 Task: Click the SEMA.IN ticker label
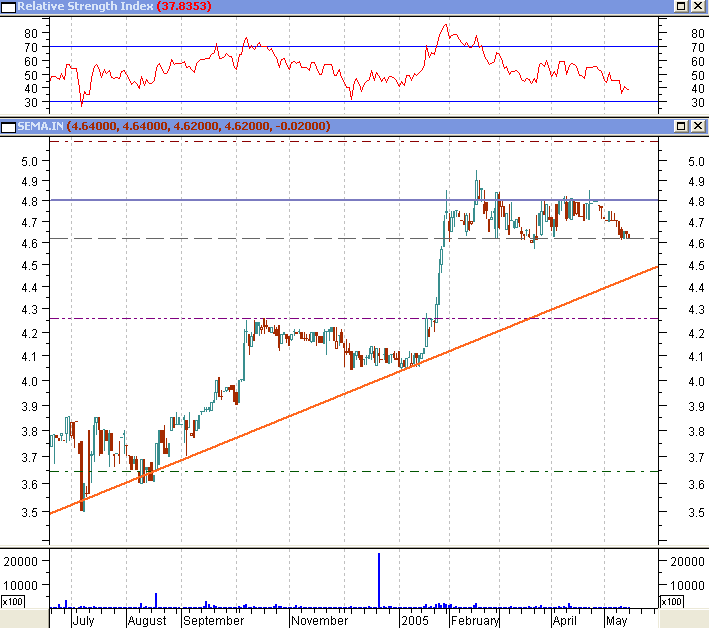(40, 126)
